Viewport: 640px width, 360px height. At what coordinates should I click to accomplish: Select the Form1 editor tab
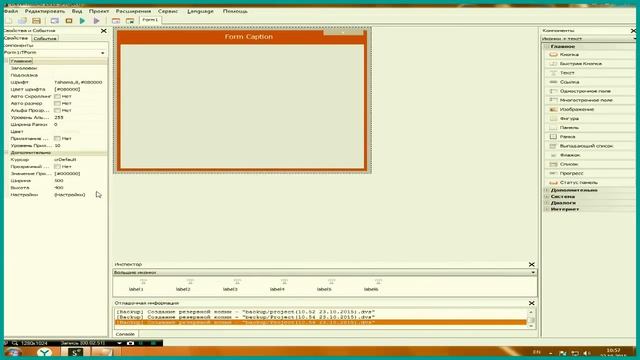[x=150, y=20]
